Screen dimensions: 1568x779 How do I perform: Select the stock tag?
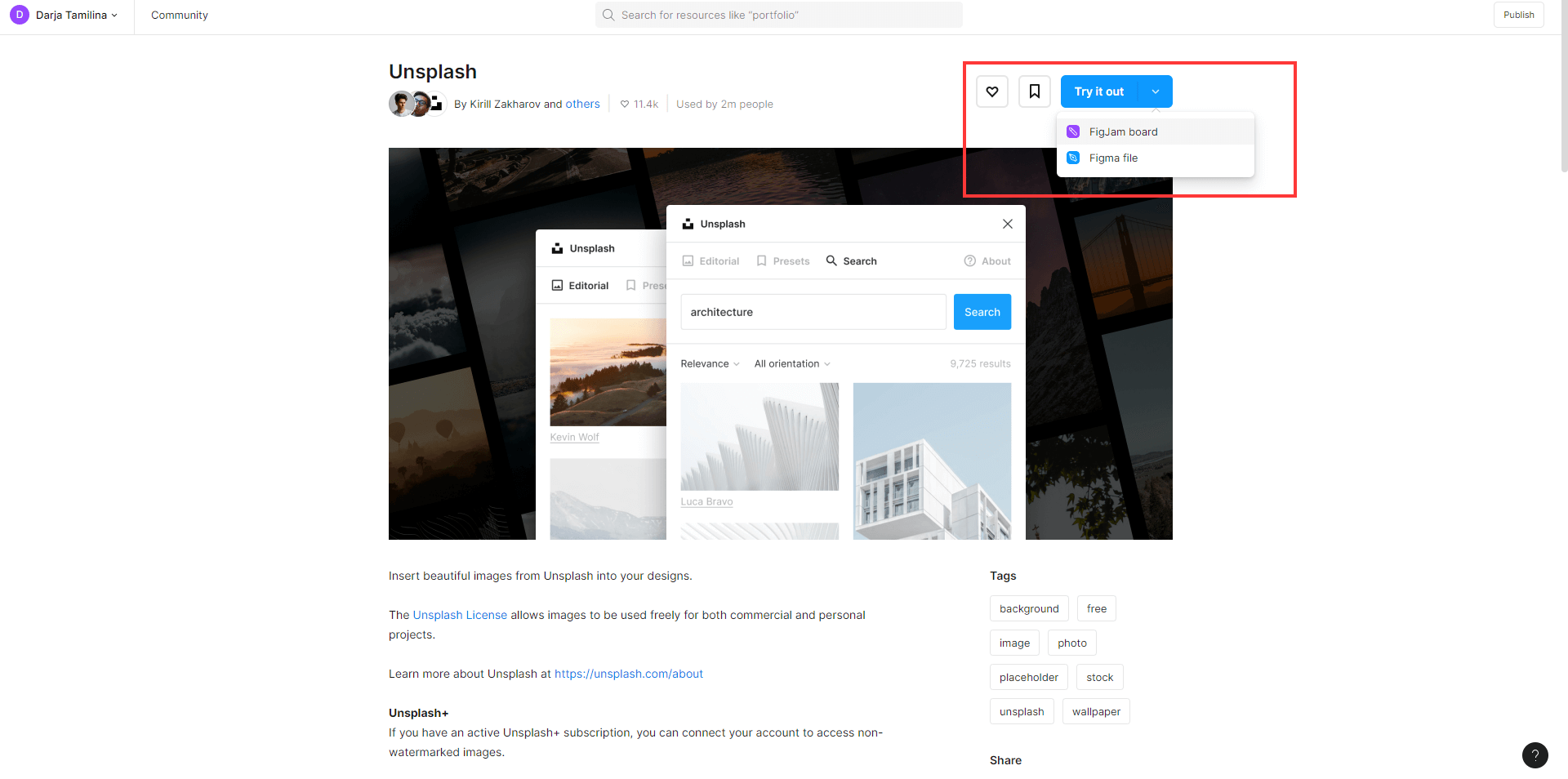pos(1100,677)
